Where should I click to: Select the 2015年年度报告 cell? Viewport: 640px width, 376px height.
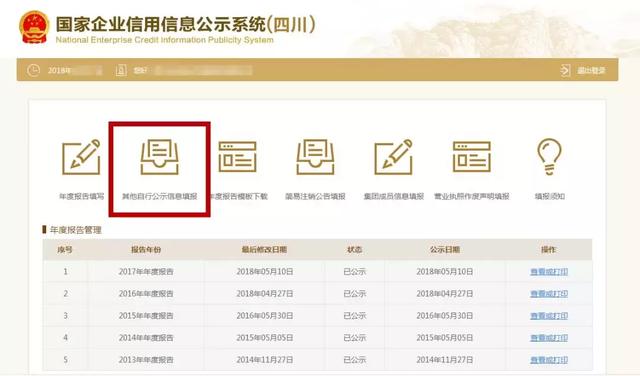[x=146, y=316]
